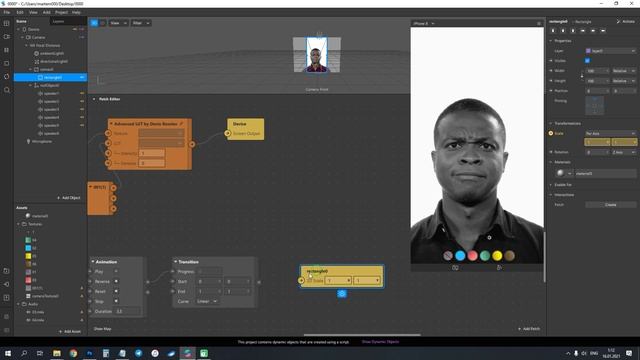Image resolution: width=640 pixels, height=360 pixels.
Task: Click the Actions button in Inspector
Action: click(626, 21)
